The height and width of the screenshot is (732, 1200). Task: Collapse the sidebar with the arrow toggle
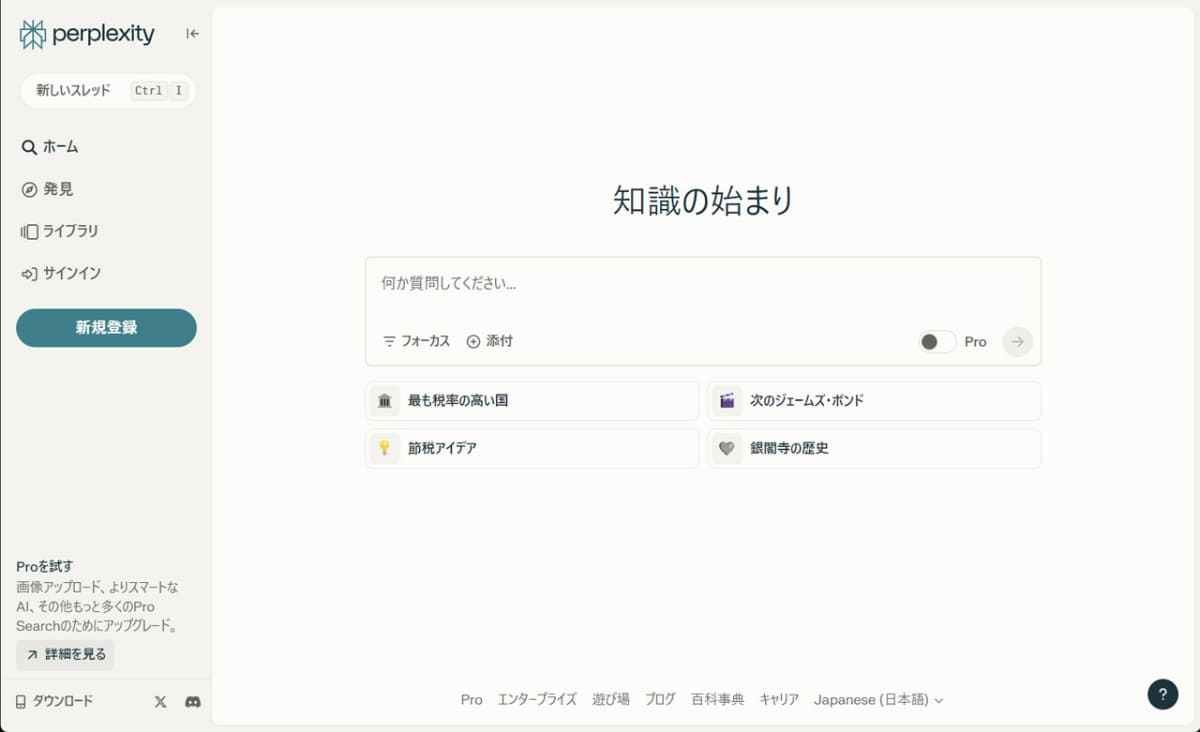[191, 33]
